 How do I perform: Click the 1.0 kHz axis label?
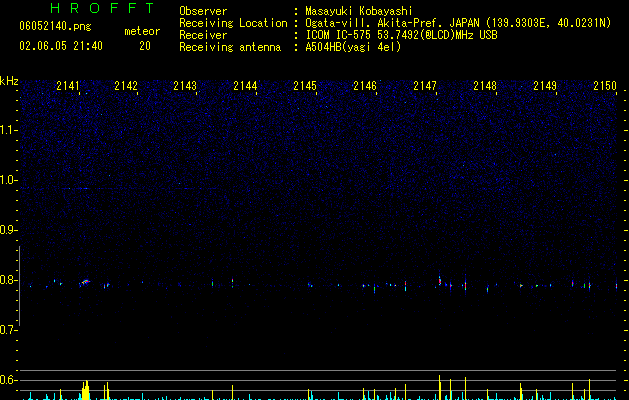(9, 180)
